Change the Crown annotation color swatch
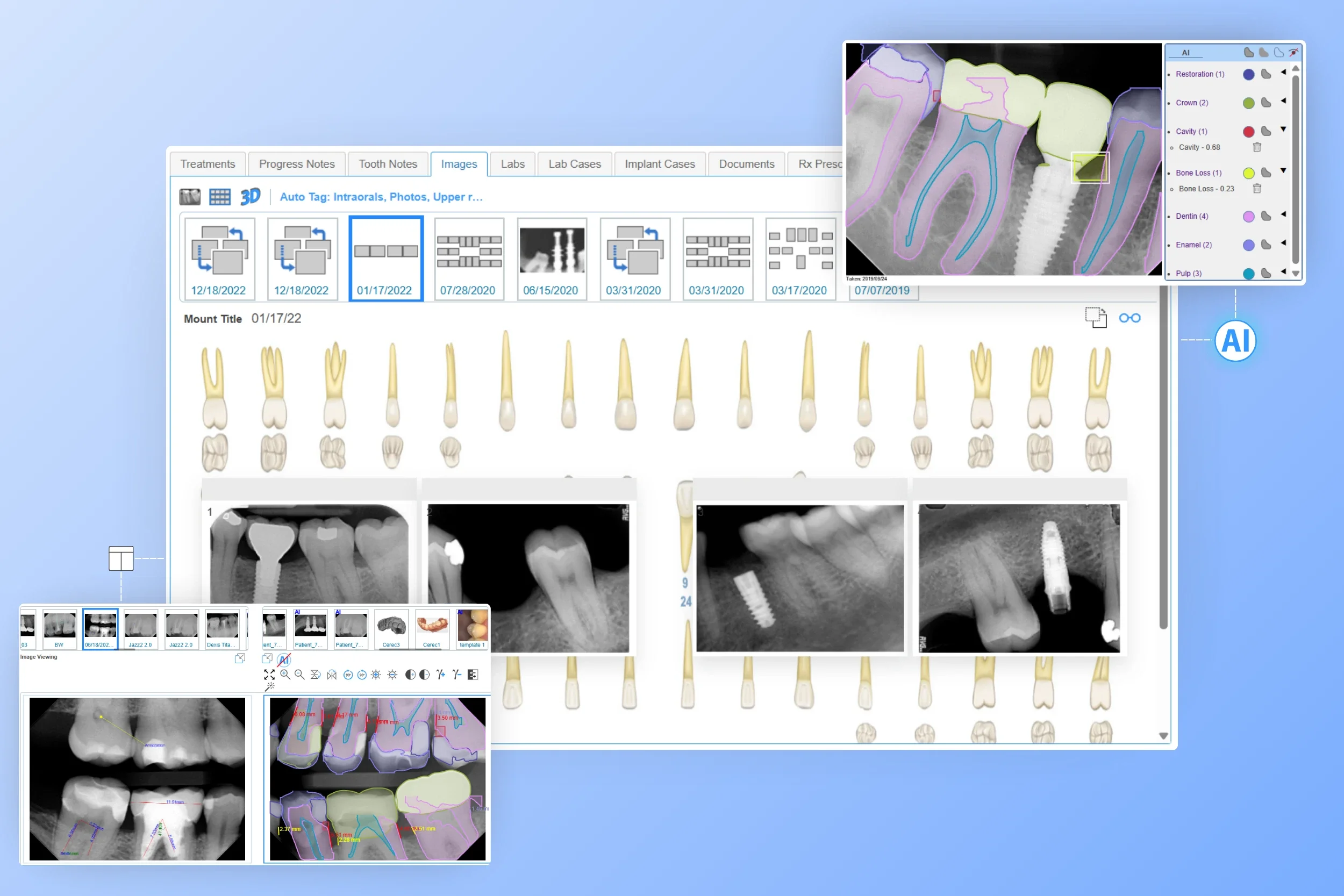Screen dimensions: 1344x896 click(1249, 103)
